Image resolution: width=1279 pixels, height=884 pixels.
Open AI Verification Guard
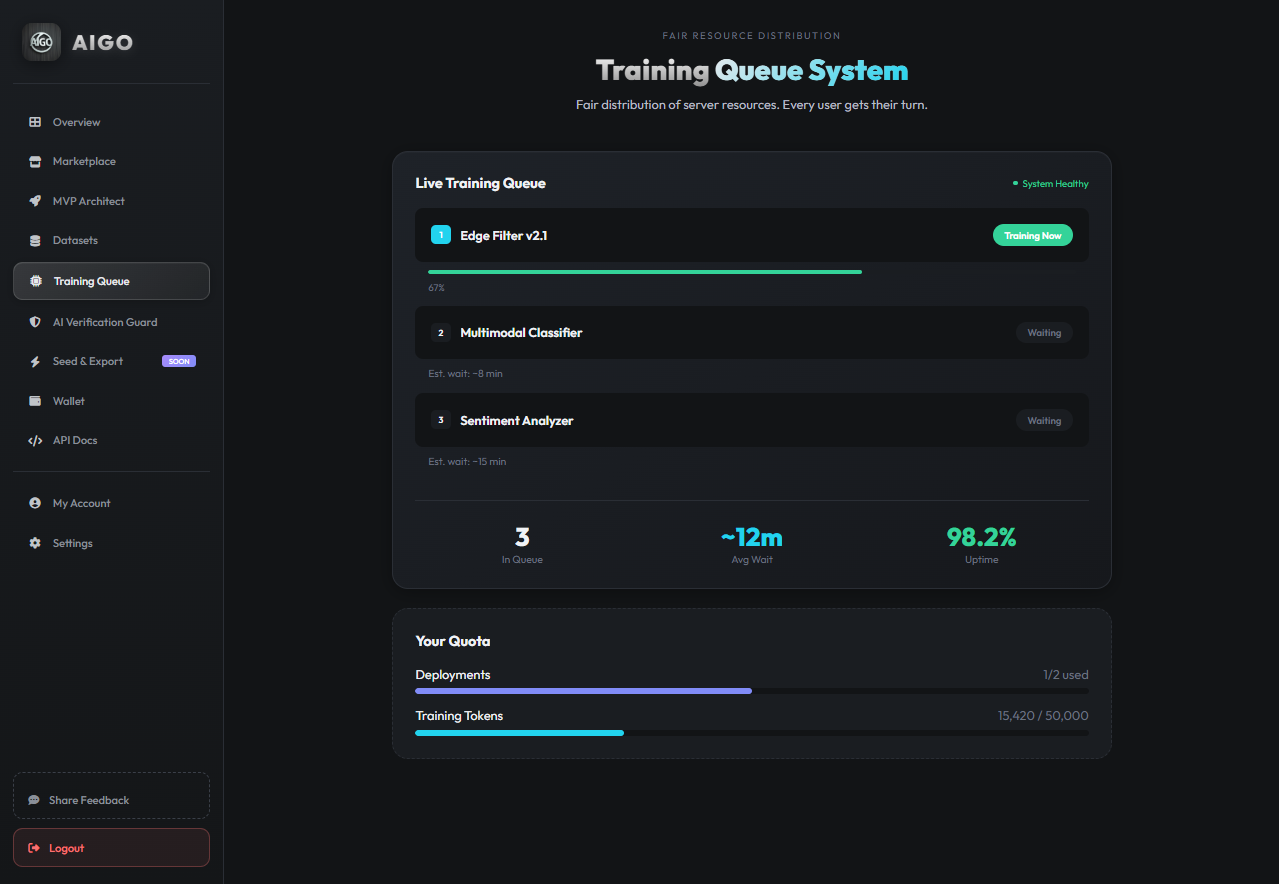tap(111, 322)
